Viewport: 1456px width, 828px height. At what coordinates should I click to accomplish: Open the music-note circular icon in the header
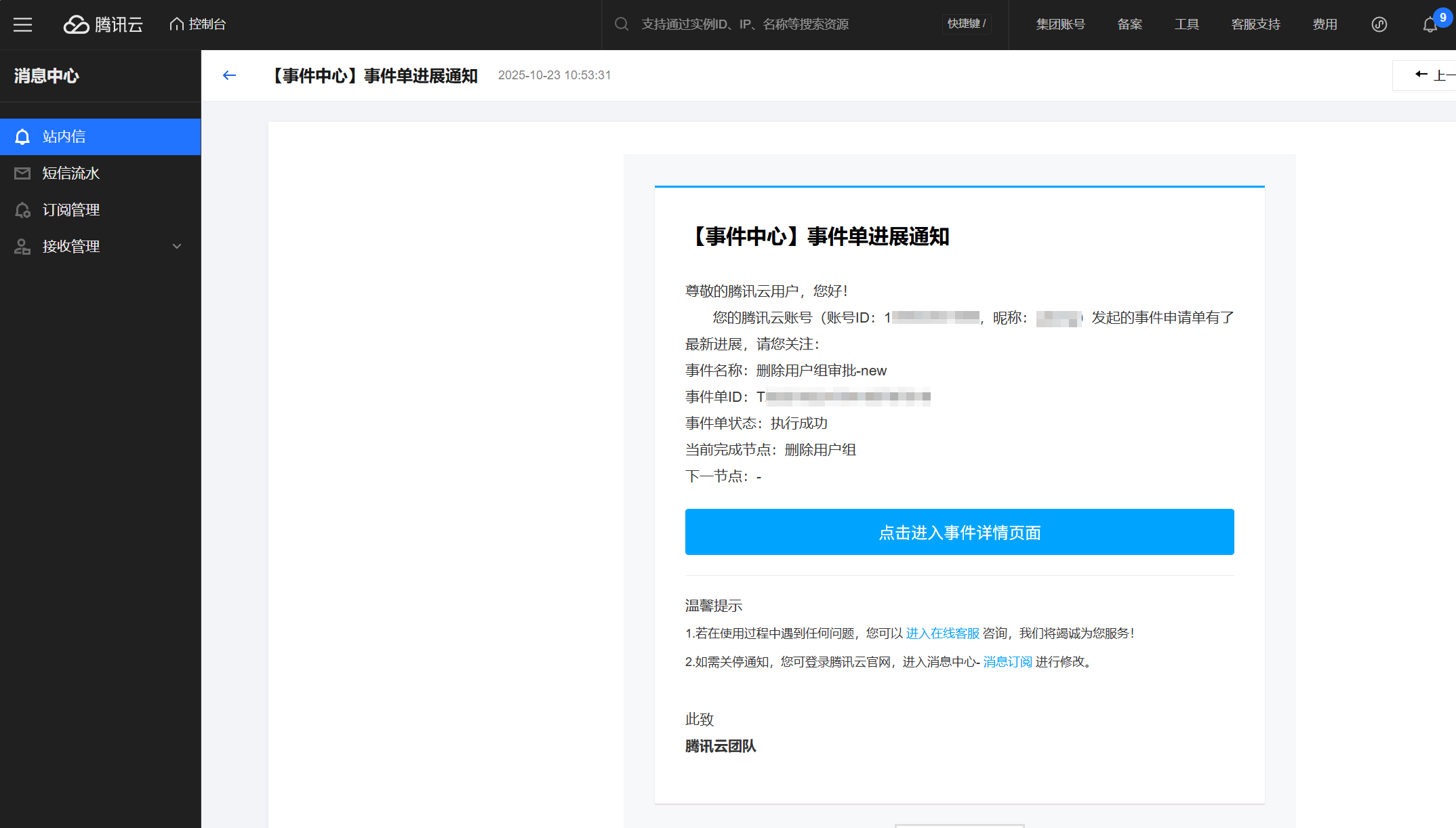[1379, 24]
